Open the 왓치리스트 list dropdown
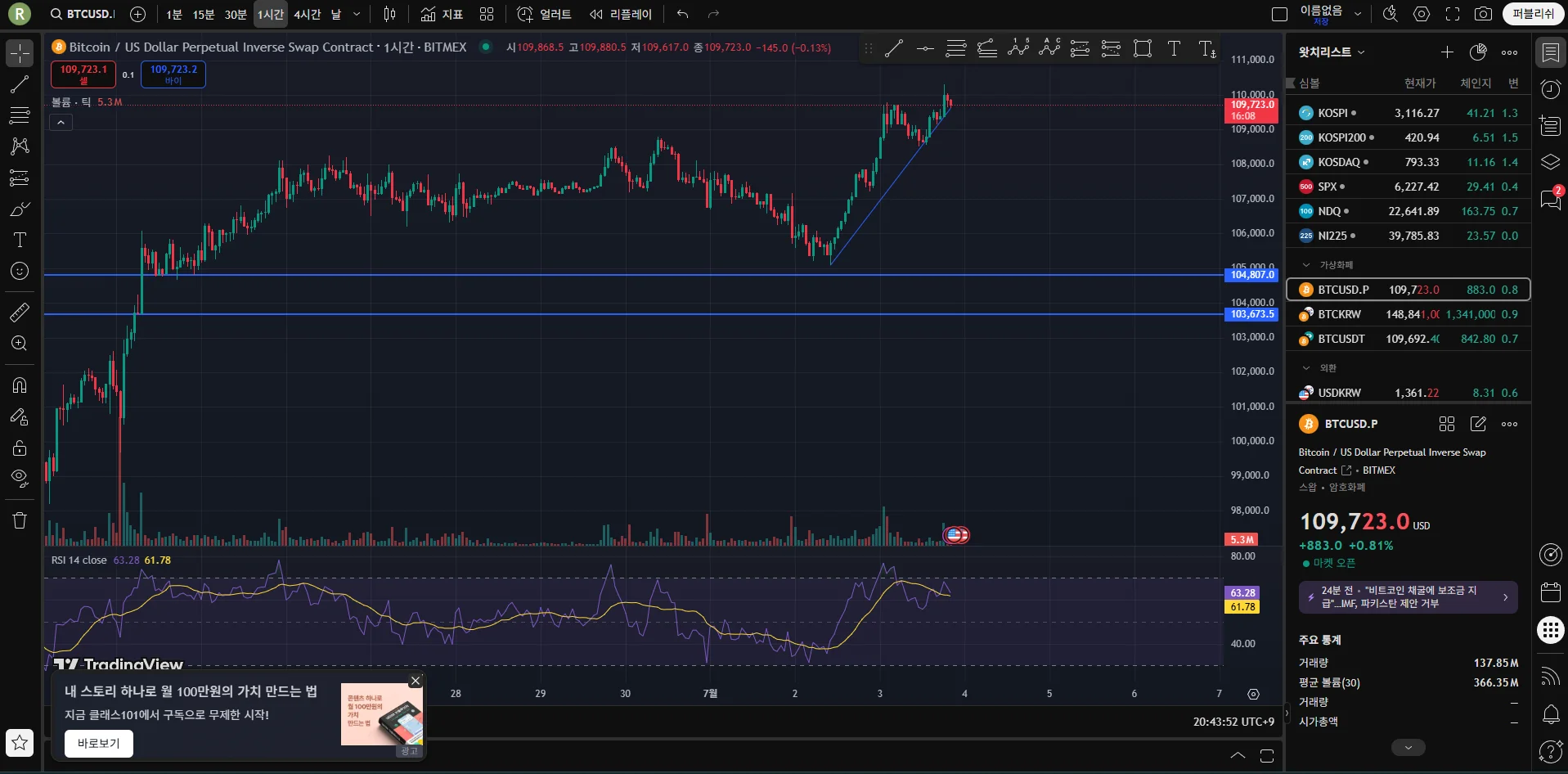Image resolution: width=1568 pixels, height=774 pixels. pyautogui.click(x=1332, y=52)
